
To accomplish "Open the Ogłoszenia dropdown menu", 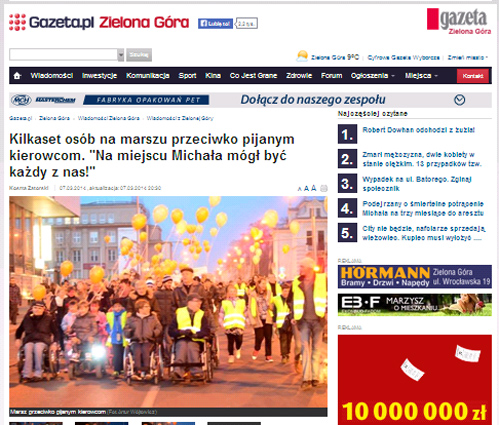I will click(x=372, y=76).
